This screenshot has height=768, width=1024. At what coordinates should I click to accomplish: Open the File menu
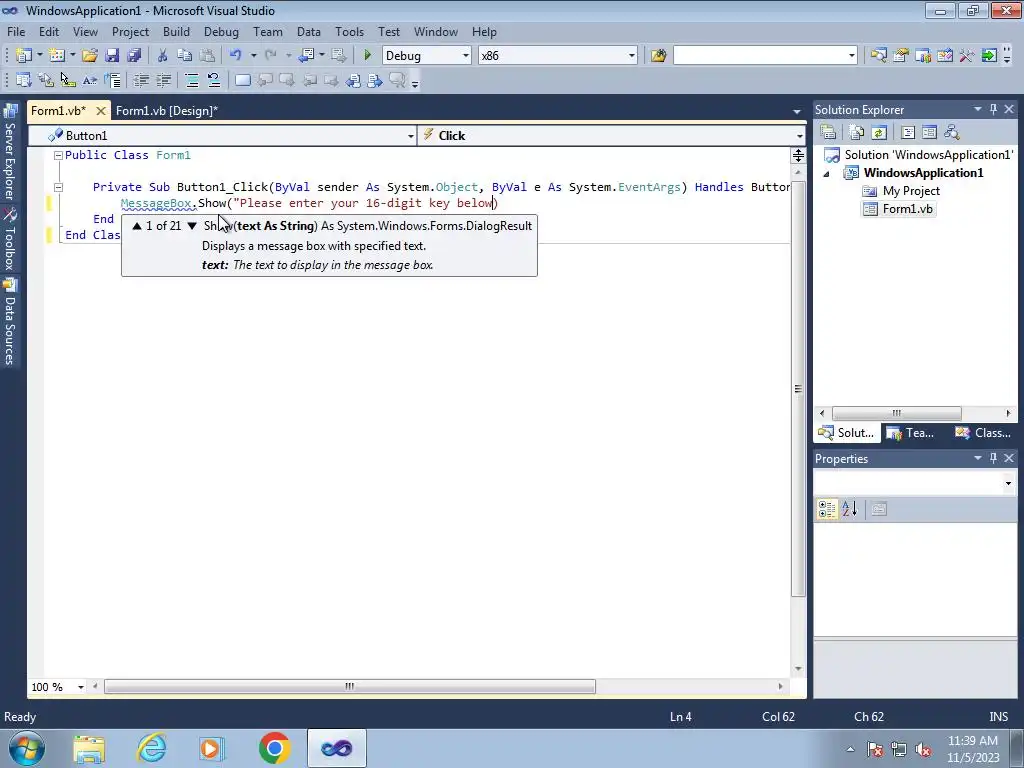[x=16, y=31]
